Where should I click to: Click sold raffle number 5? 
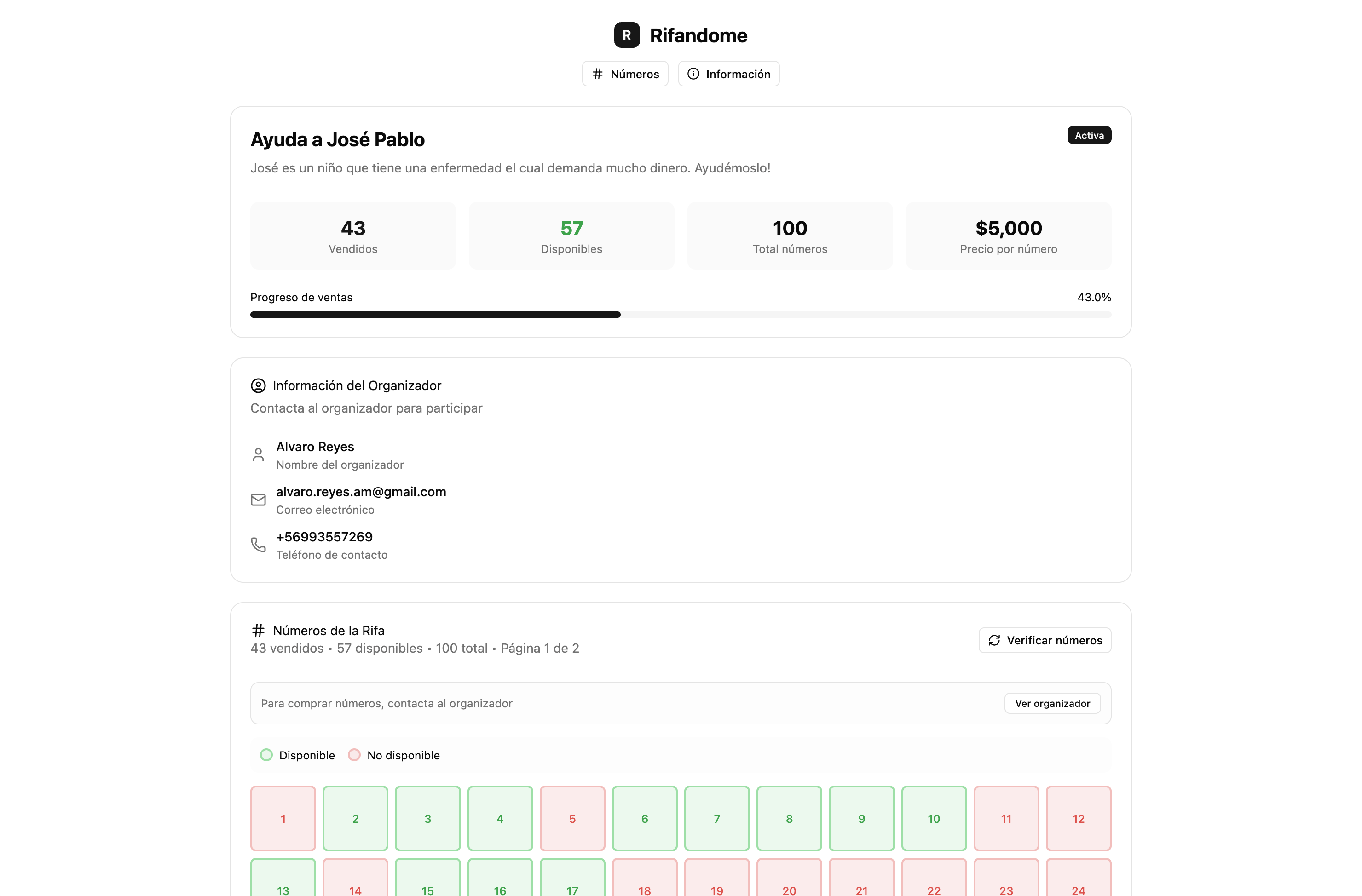572,818
